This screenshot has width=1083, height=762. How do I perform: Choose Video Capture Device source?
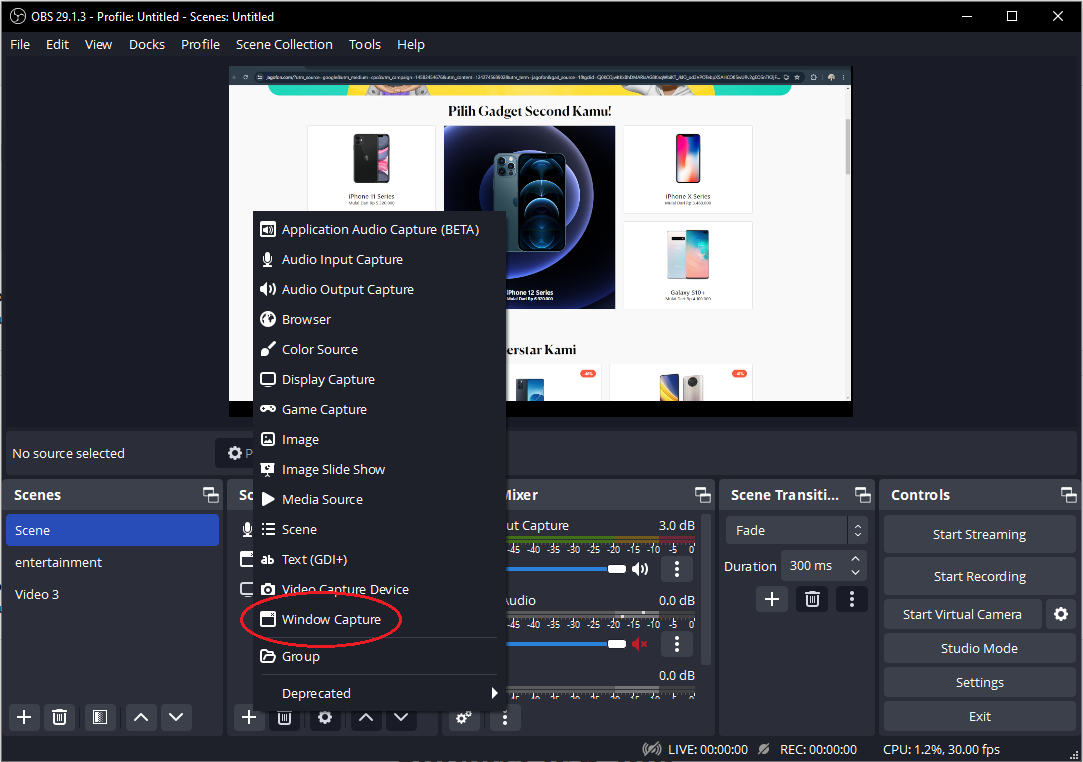pos(378,589)
